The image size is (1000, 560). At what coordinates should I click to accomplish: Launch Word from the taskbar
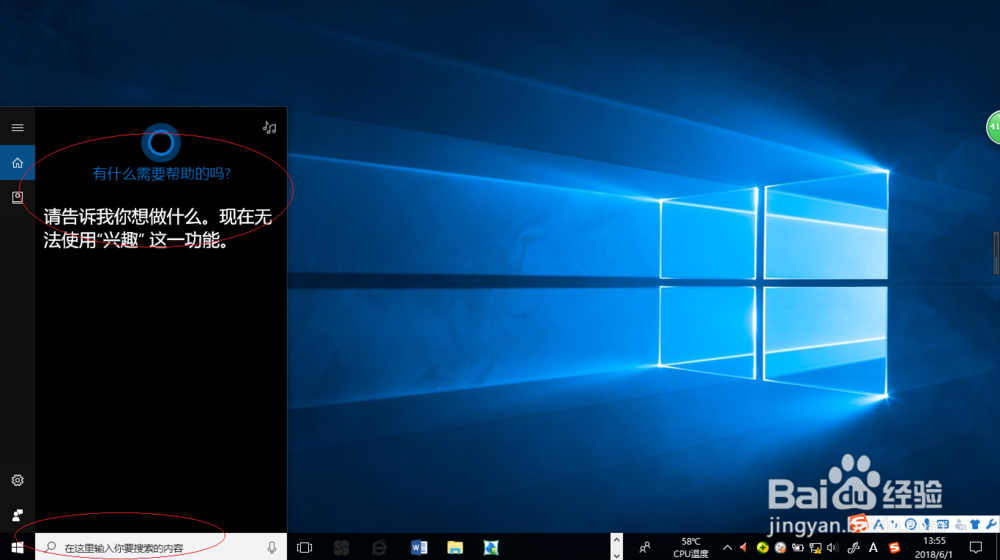coord(418,547)
